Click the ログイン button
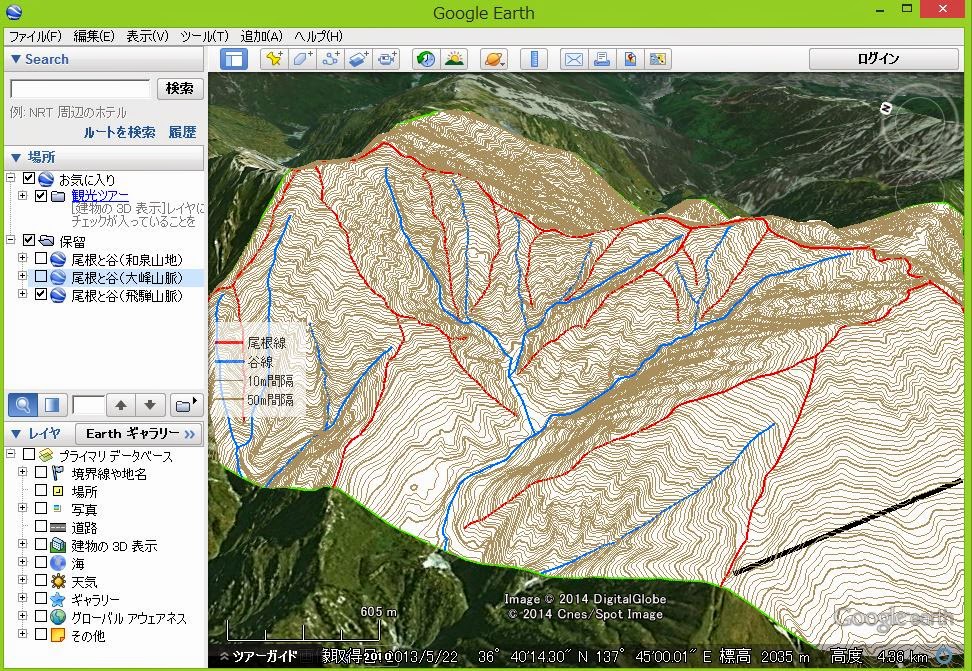The width and height of the screenshot is (972, 671). pos(884,59)
